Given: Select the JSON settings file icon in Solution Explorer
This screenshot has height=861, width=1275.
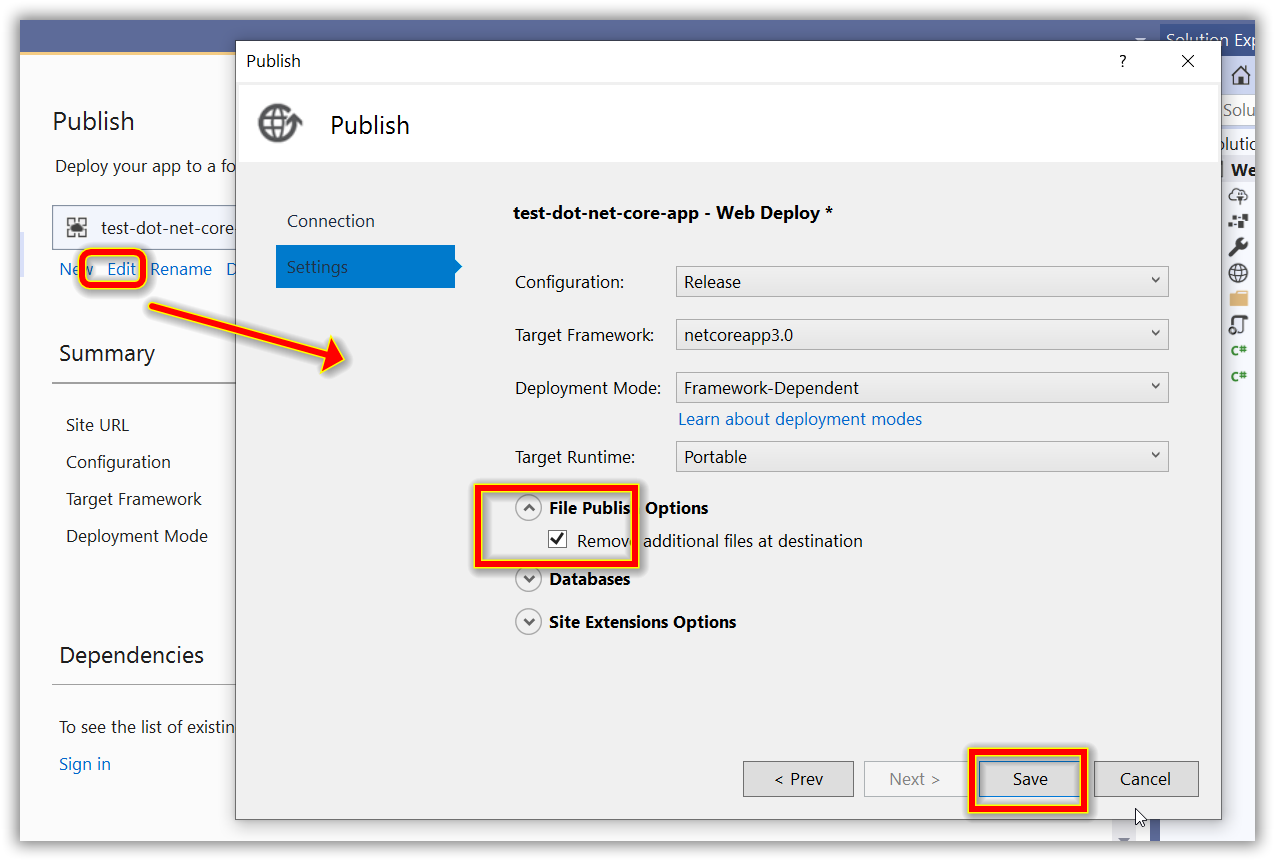Looking at the screenshot, I should 1239,324.
